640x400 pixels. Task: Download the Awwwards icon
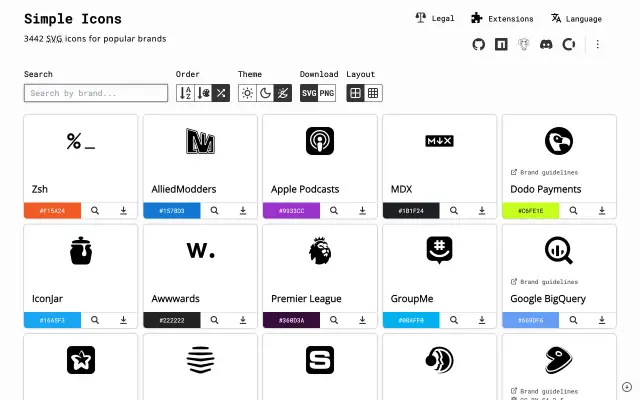tap(243, 320)
